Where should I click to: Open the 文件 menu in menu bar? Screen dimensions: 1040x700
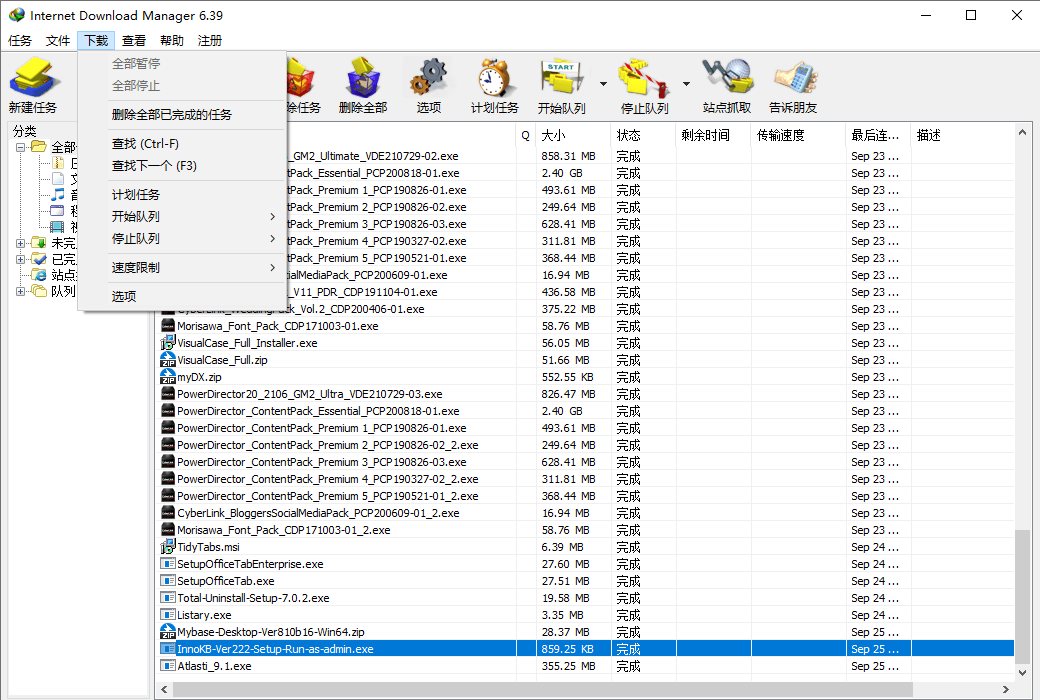click(x=58, y=40)
